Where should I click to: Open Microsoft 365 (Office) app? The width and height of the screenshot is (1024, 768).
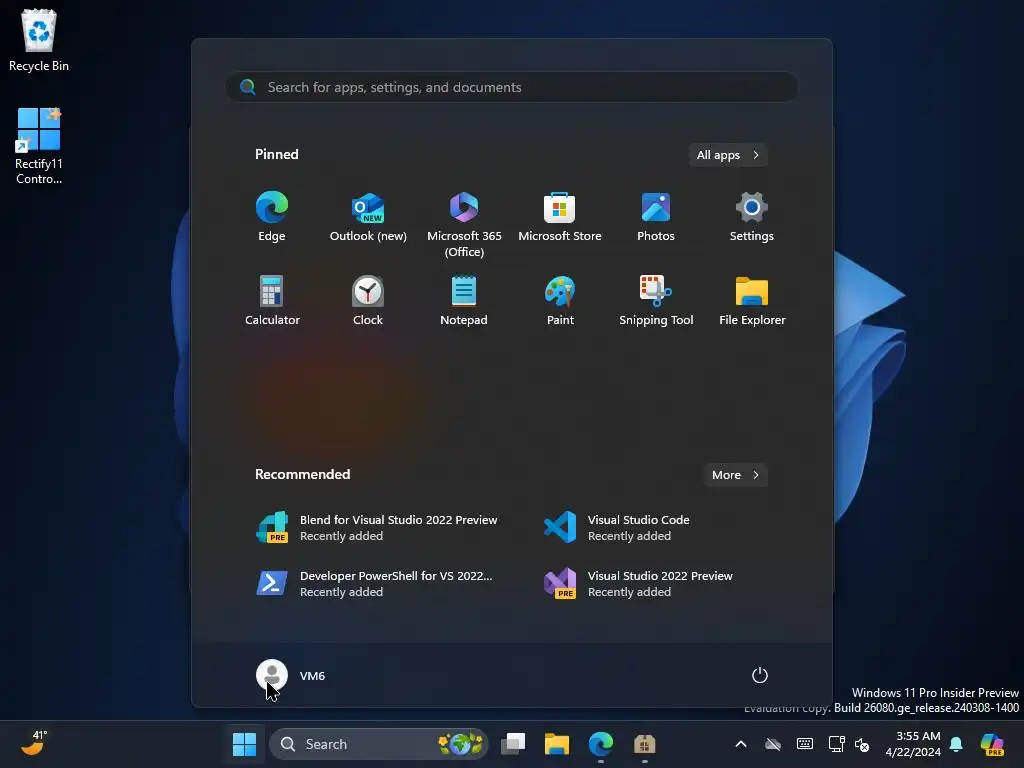tap(464, 224)
